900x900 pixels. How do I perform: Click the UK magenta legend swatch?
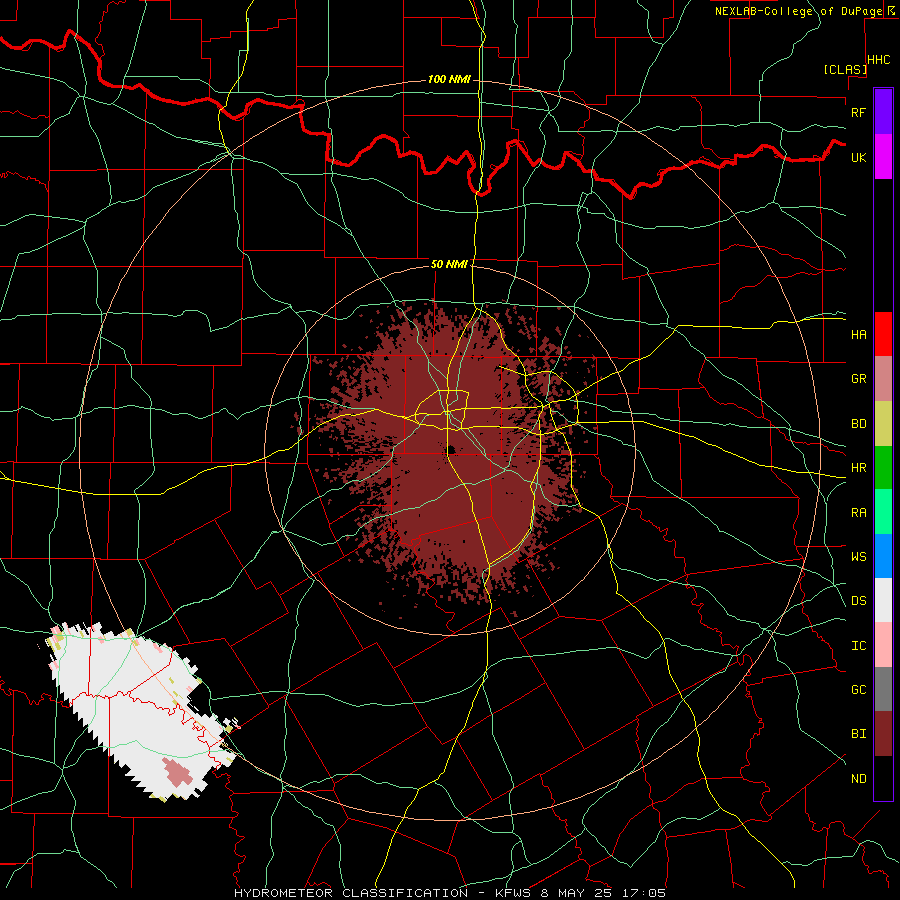883,157
